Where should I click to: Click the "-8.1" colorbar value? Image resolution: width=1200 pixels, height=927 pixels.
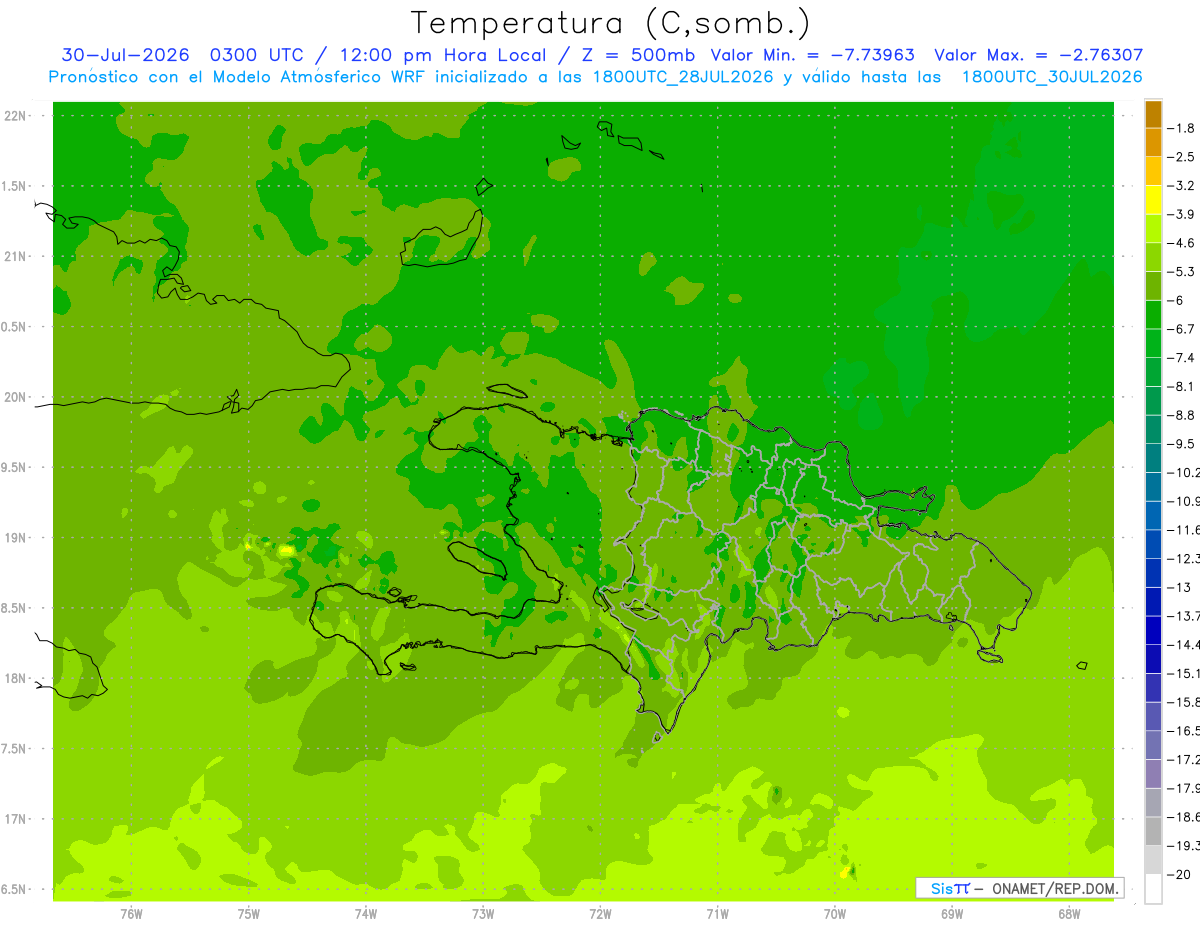1181,386
